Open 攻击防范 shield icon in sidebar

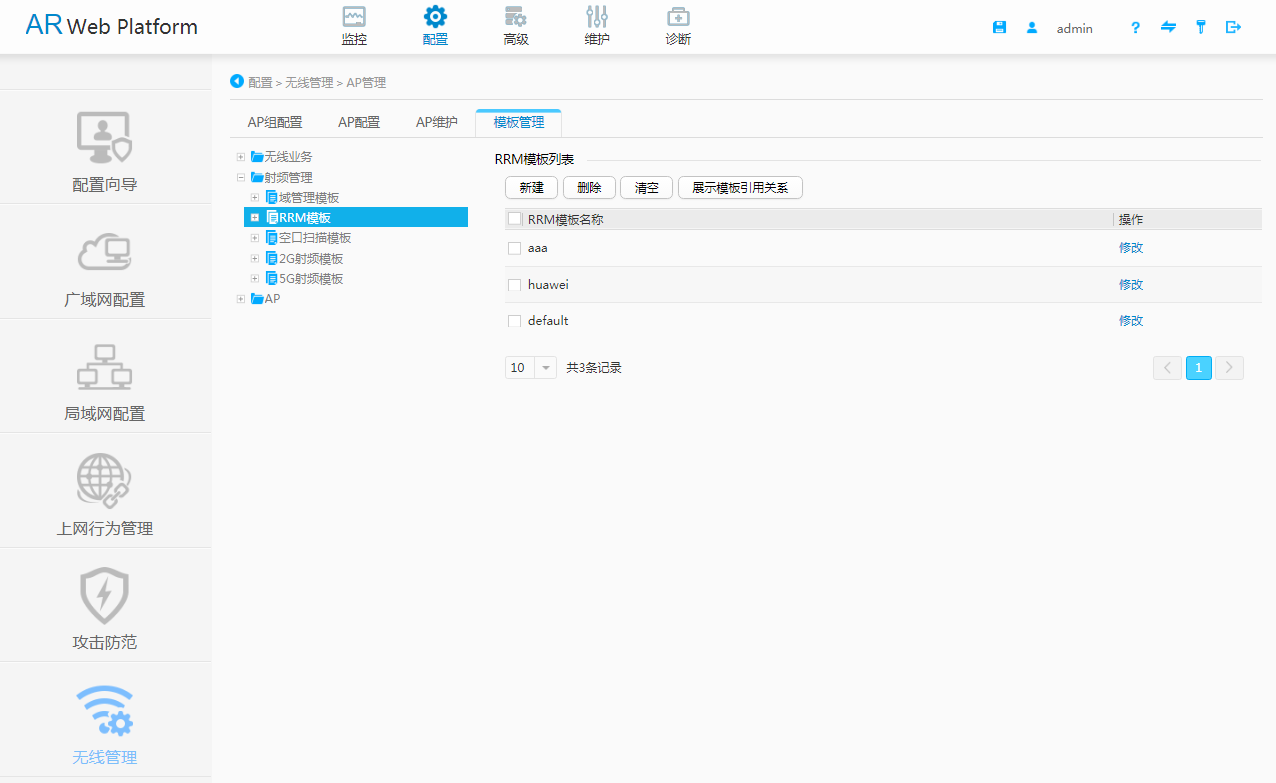tap(105, 596)
